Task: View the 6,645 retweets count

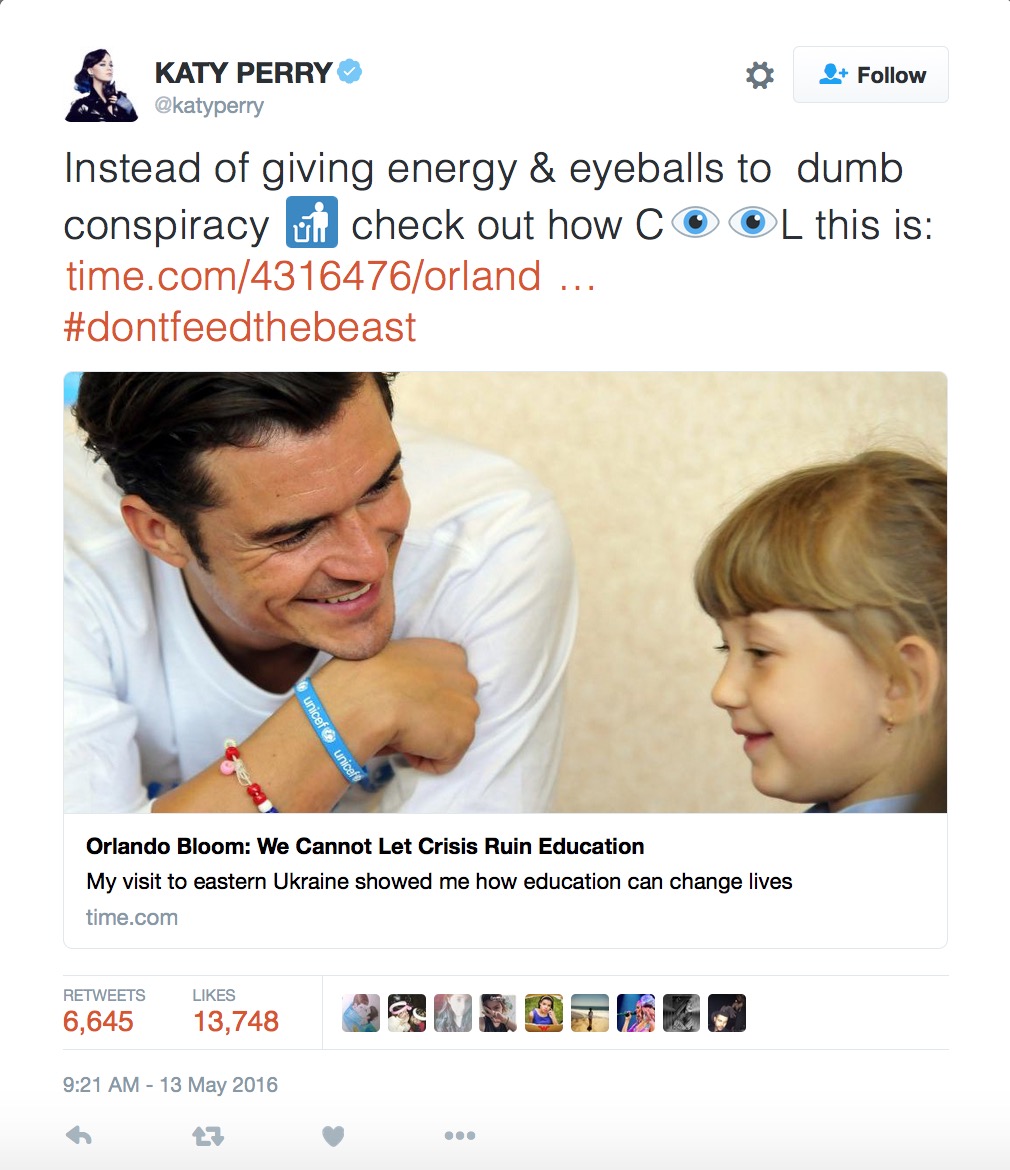Action: tap(98, 1021)
